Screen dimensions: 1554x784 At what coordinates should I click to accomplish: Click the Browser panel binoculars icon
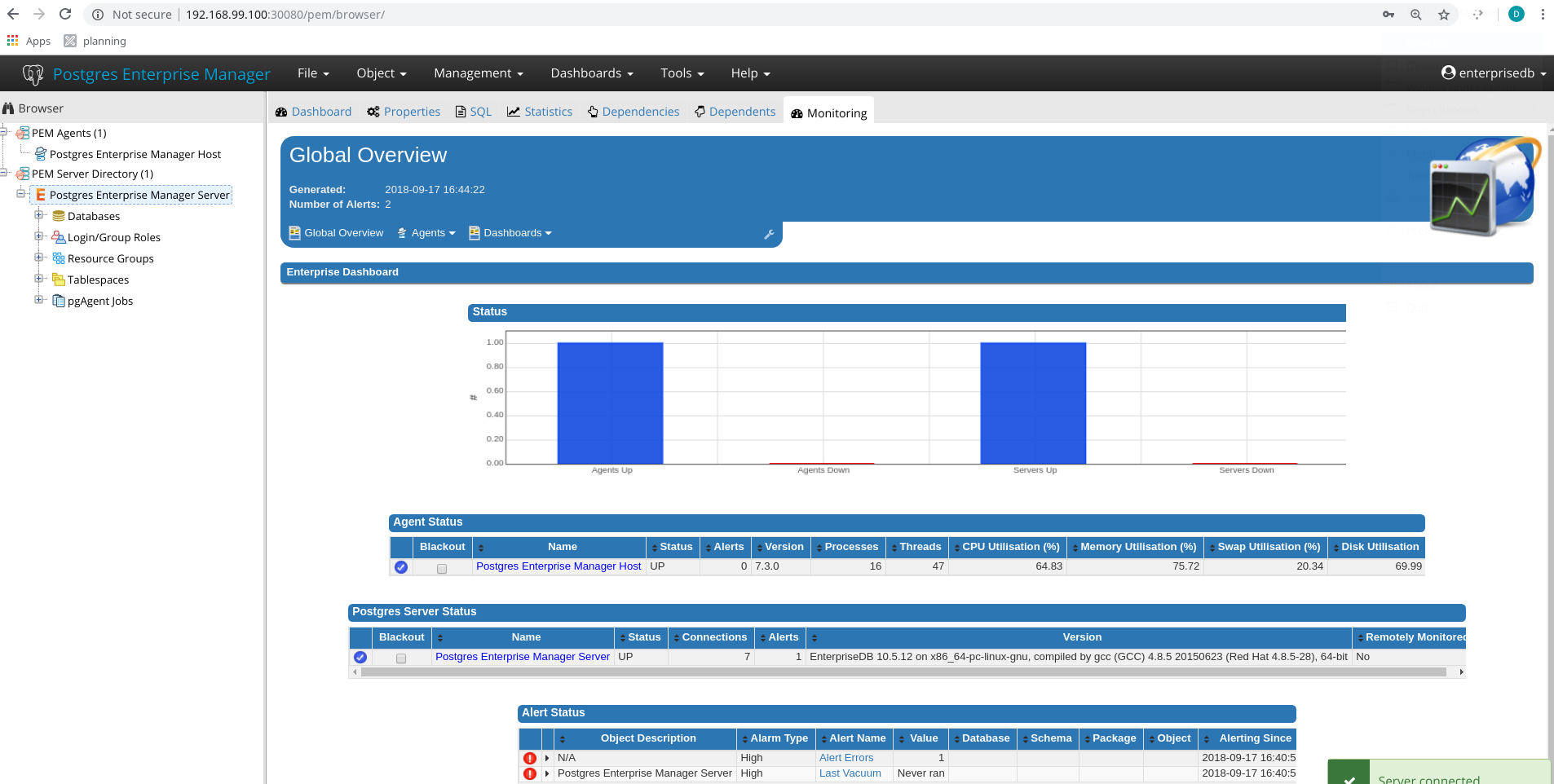[x=8, y=108]
